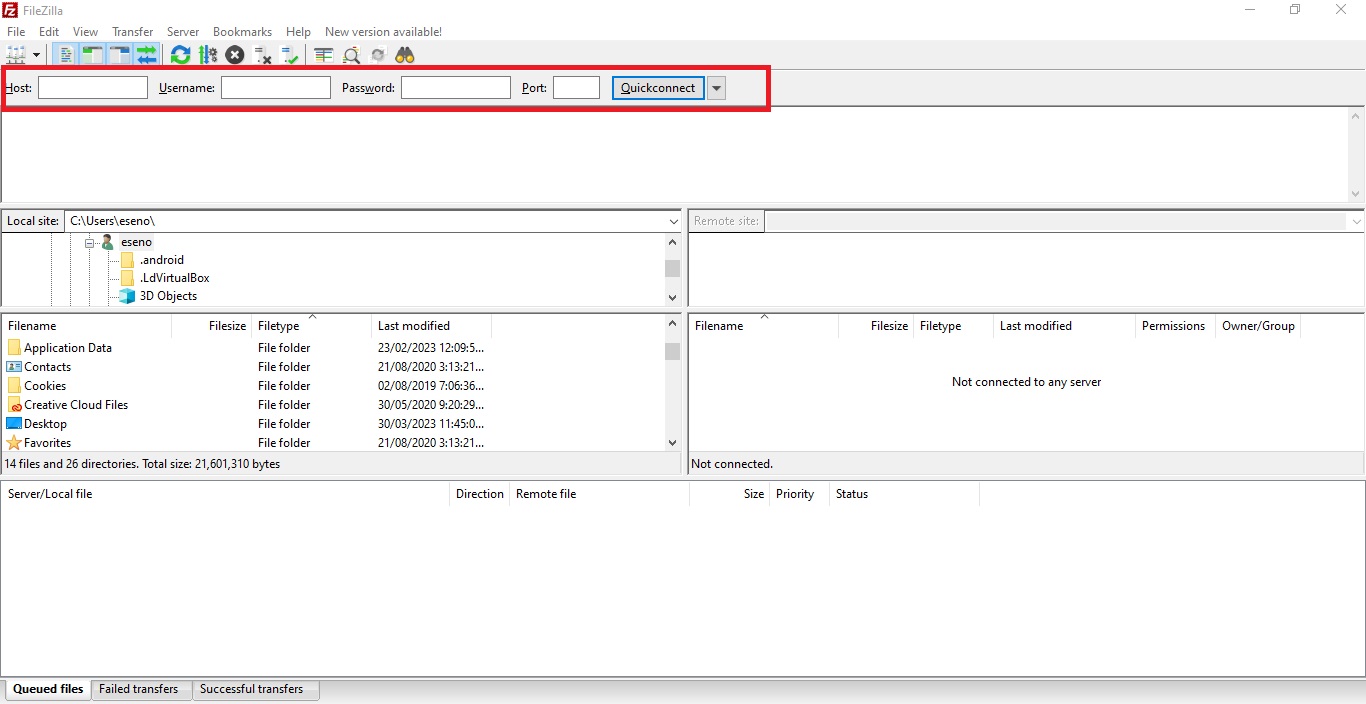Image resolution: width=1366 pixels, height=704 pixels.
Task: Click the queue Direction column header
Action: click(x=480, y=494)
